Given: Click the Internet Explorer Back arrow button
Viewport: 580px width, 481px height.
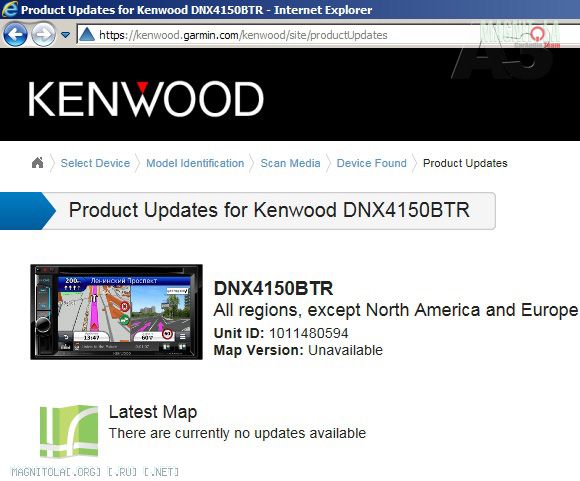Looking at the screenshot, I should [x=15, y=34].
